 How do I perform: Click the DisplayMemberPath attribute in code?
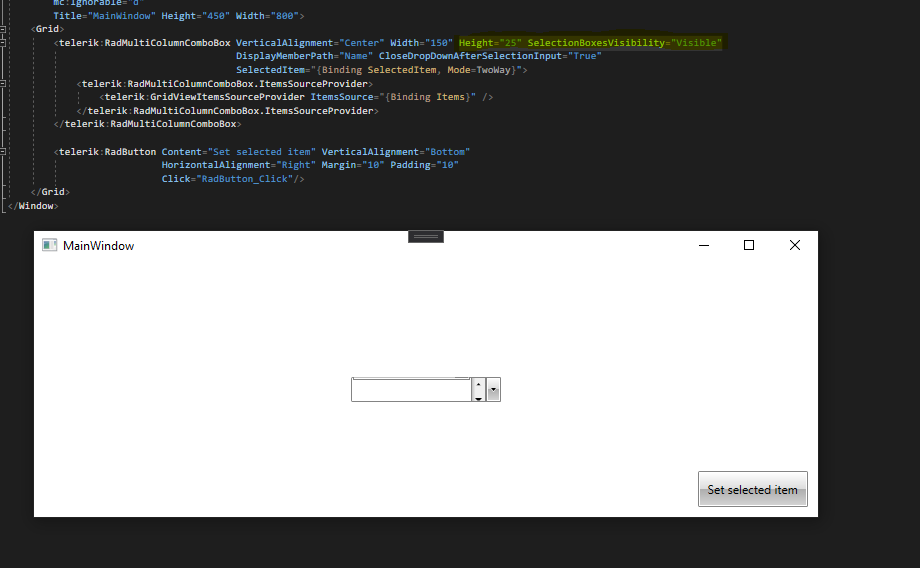[x=305, y=56]
